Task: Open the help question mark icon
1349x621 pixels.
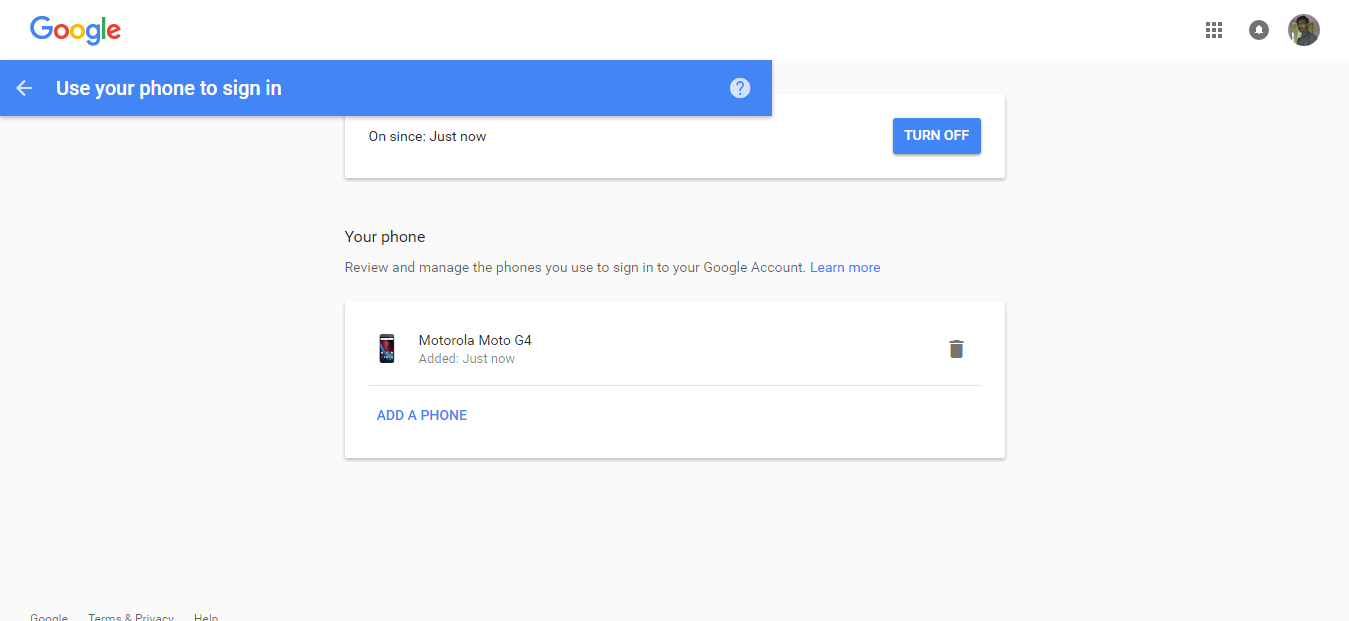Action: pos(740,88)
